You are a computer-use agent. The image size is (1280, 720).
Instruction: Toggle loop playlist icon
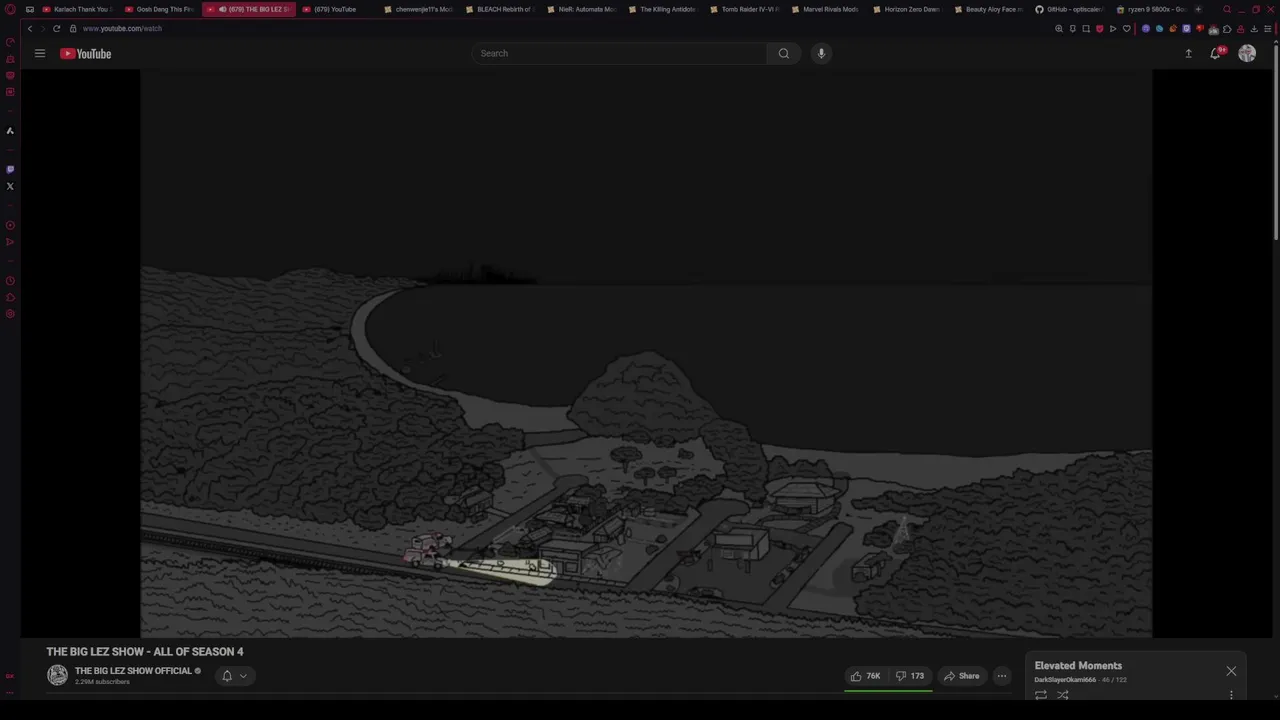(1041, 695)
